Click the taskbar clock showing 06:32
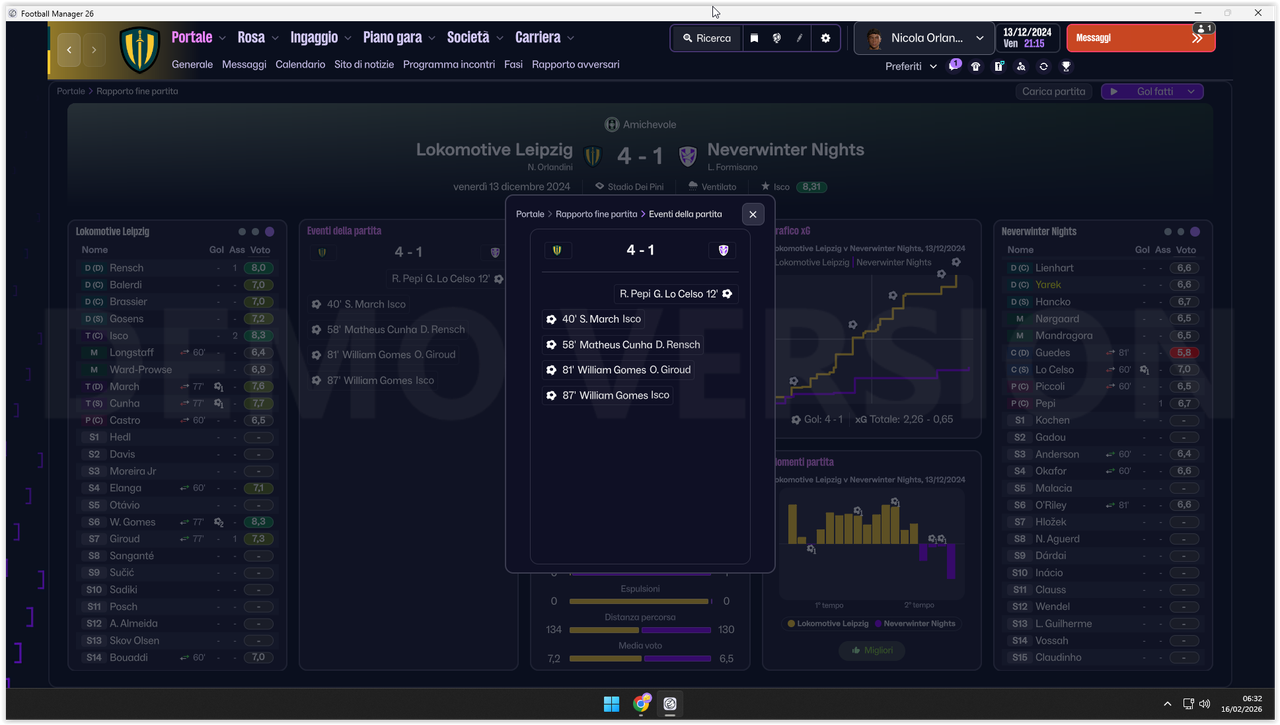Viewport: 1280px width, 725px height. (1242, 704)
